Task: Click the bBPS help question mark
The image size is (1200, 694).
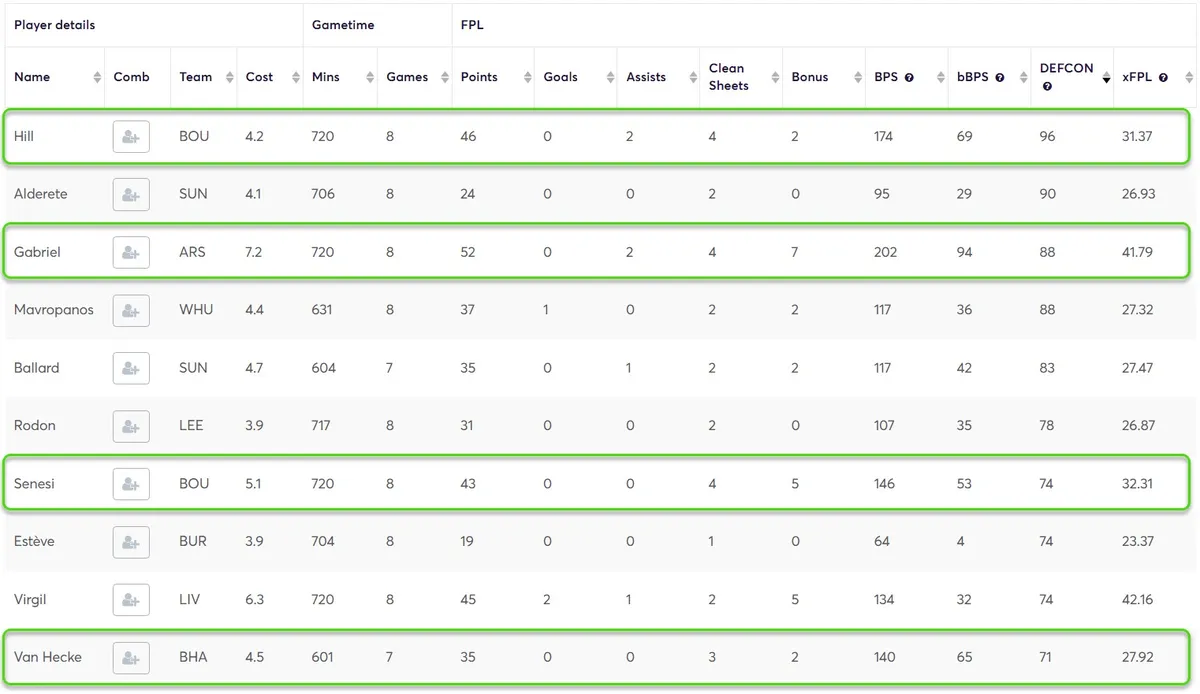Action: (999, 77)
